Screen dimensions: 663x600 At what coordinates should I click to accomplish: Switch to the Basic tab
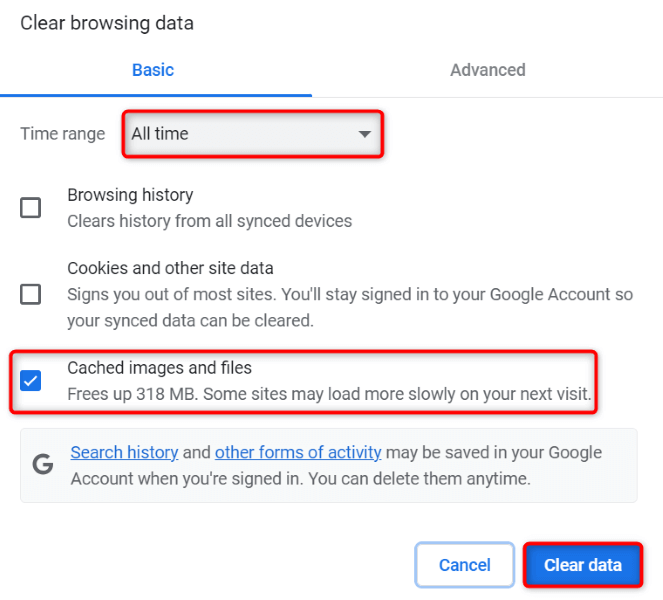tap(153, 70)
